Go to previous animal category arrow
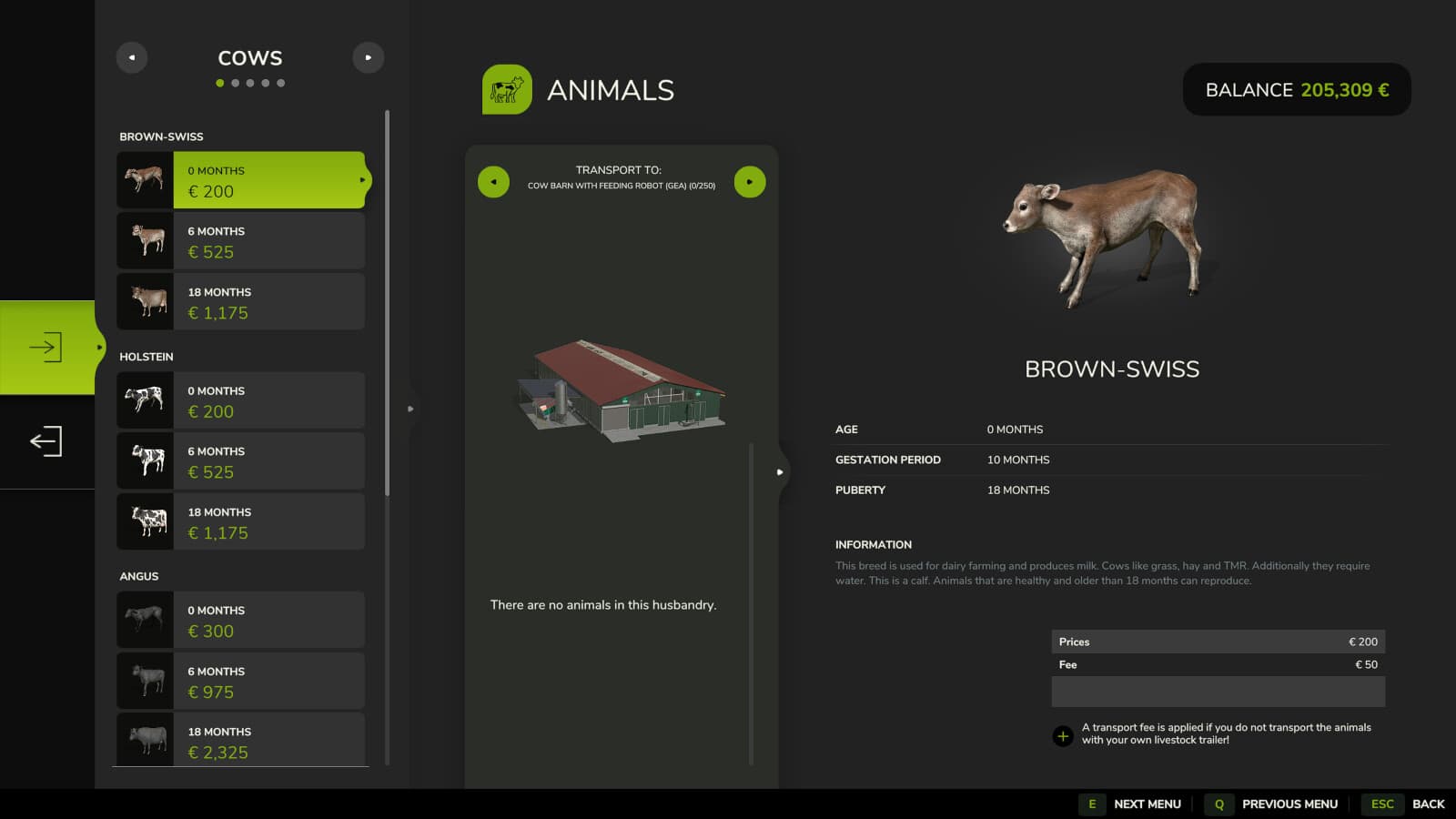This screenshot has height=819, width=1456. click(132, 57)
